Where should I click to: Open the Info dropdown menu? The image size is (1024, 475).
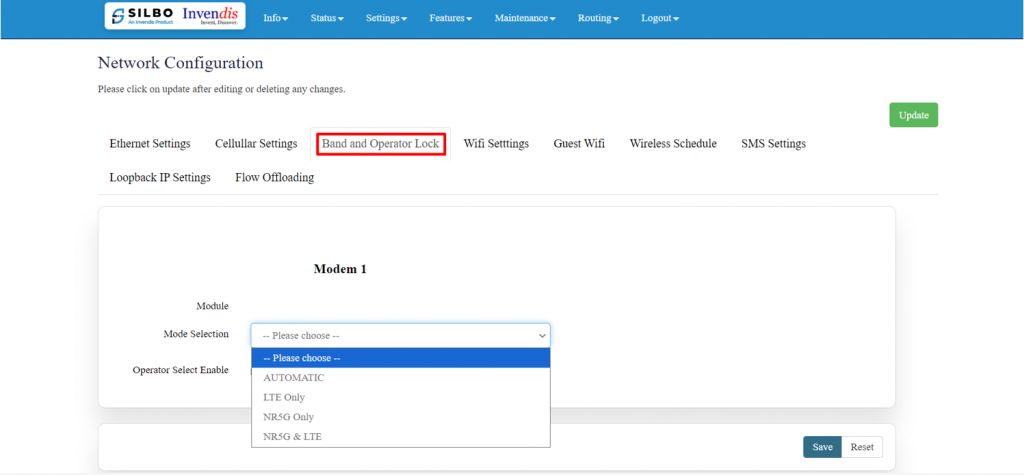(275, 19)
